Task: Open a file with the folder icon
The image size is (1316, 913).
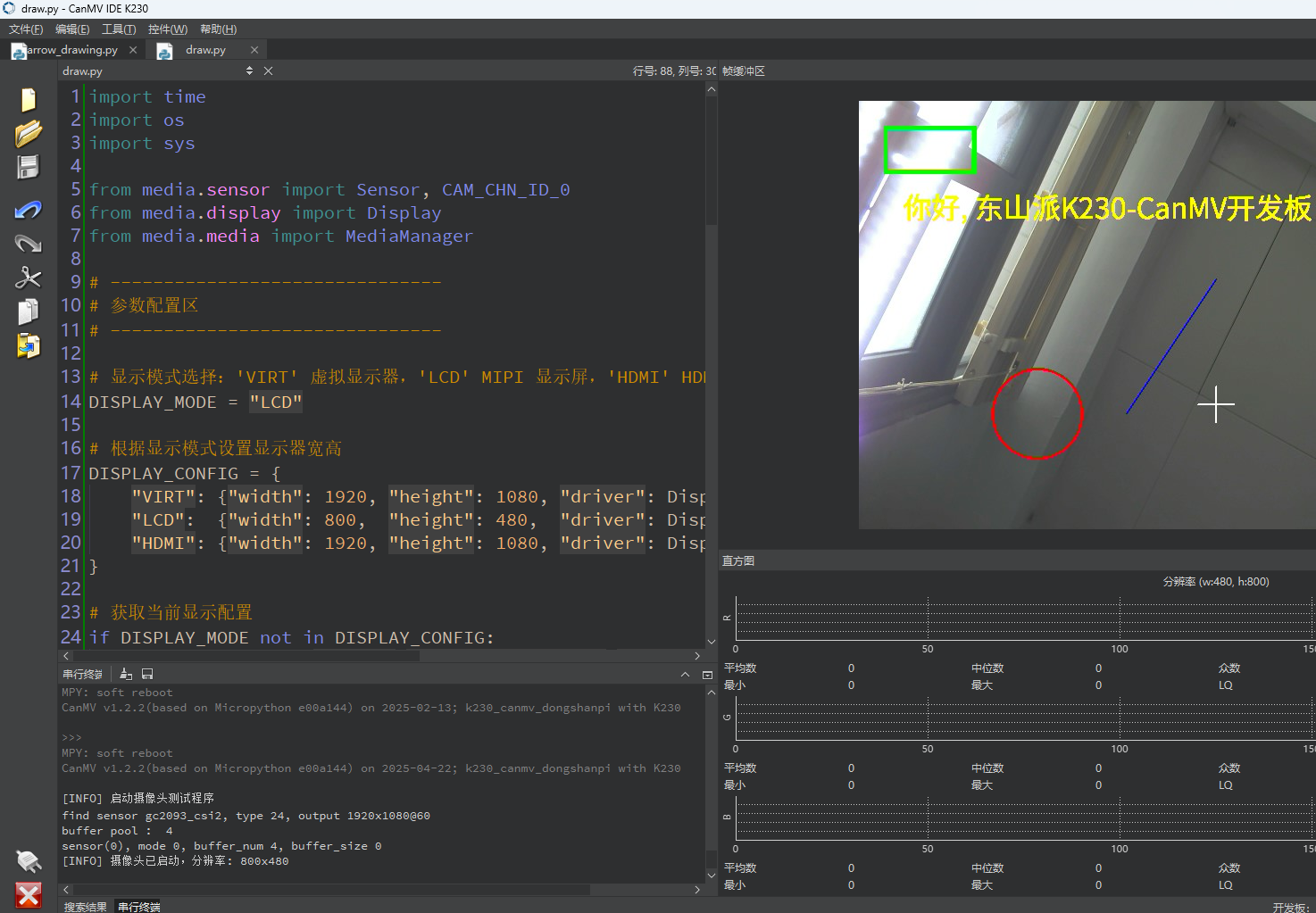Action: [29, 133]
